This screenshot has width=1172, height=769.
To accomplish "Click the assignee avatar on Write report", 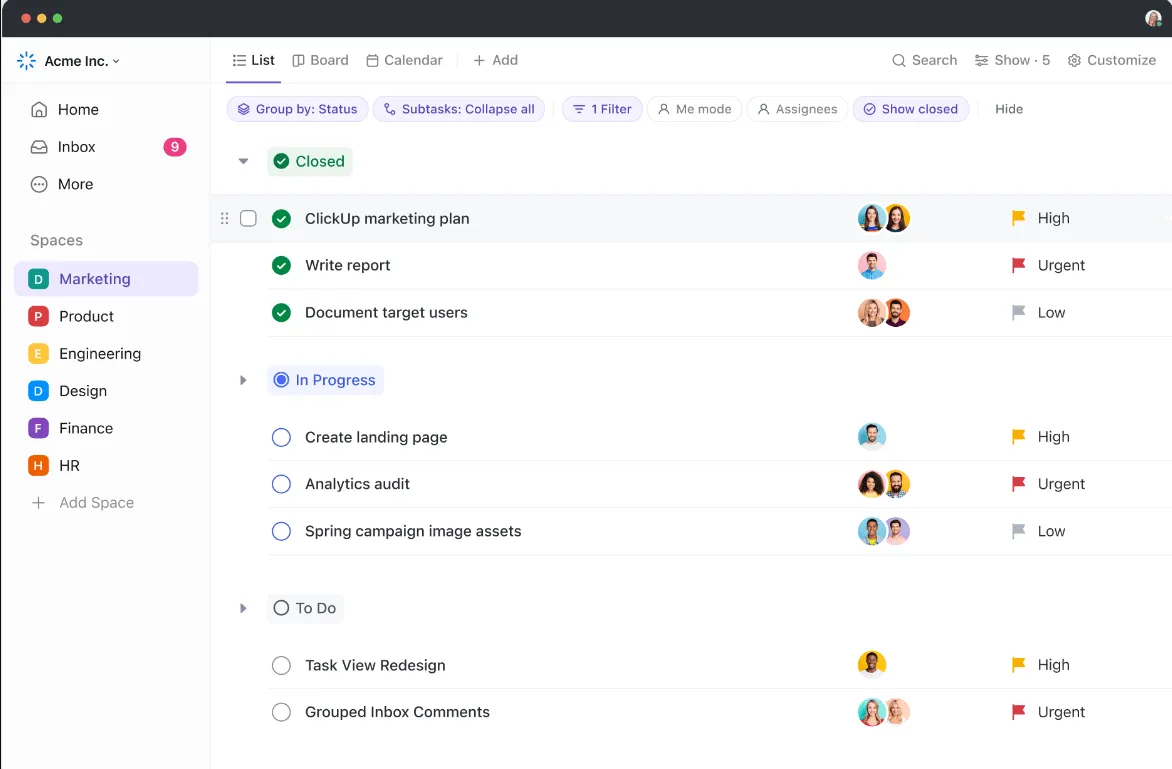I will (x=872, y=265).
